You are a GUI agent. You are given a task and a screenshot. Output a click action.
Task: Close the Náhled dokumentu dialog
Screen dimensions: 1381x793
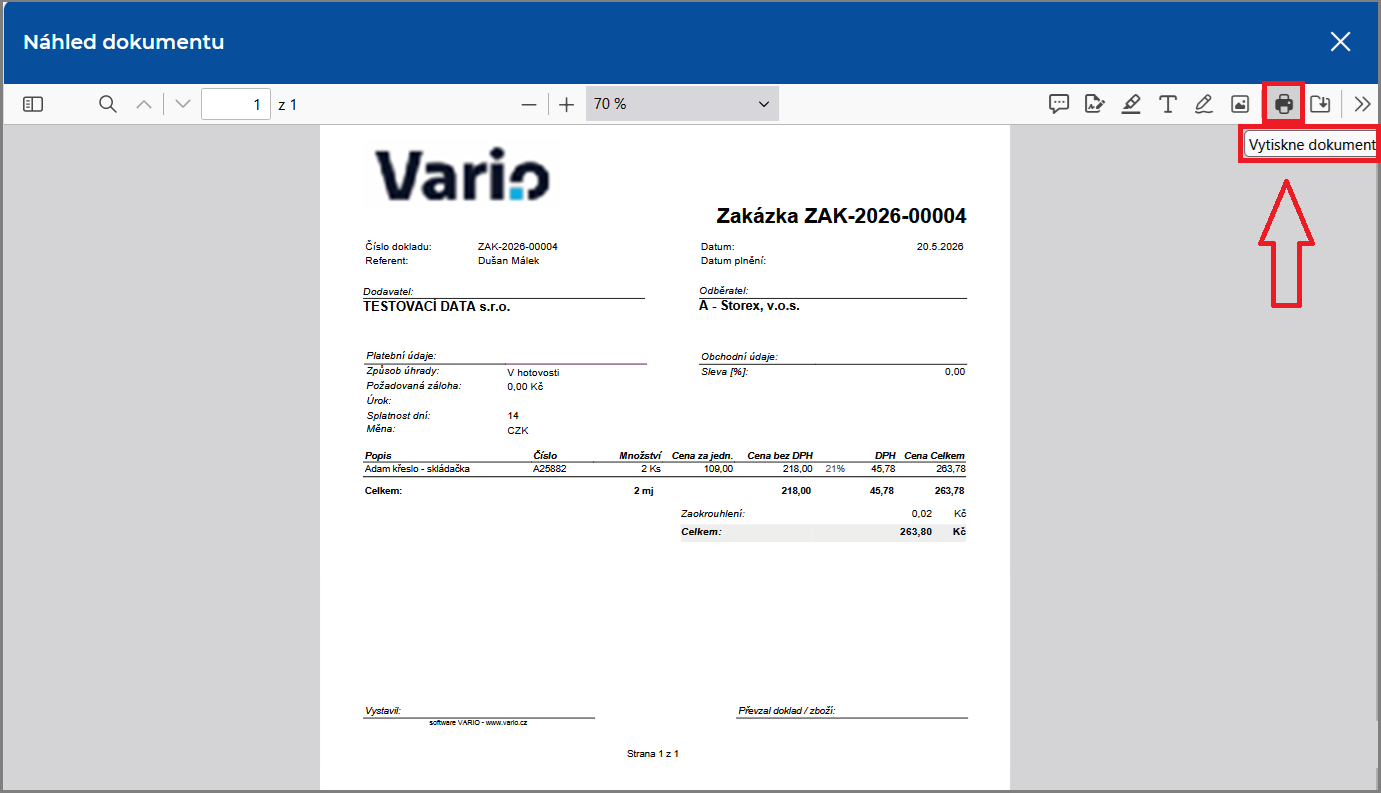[x=1340, y=41]
